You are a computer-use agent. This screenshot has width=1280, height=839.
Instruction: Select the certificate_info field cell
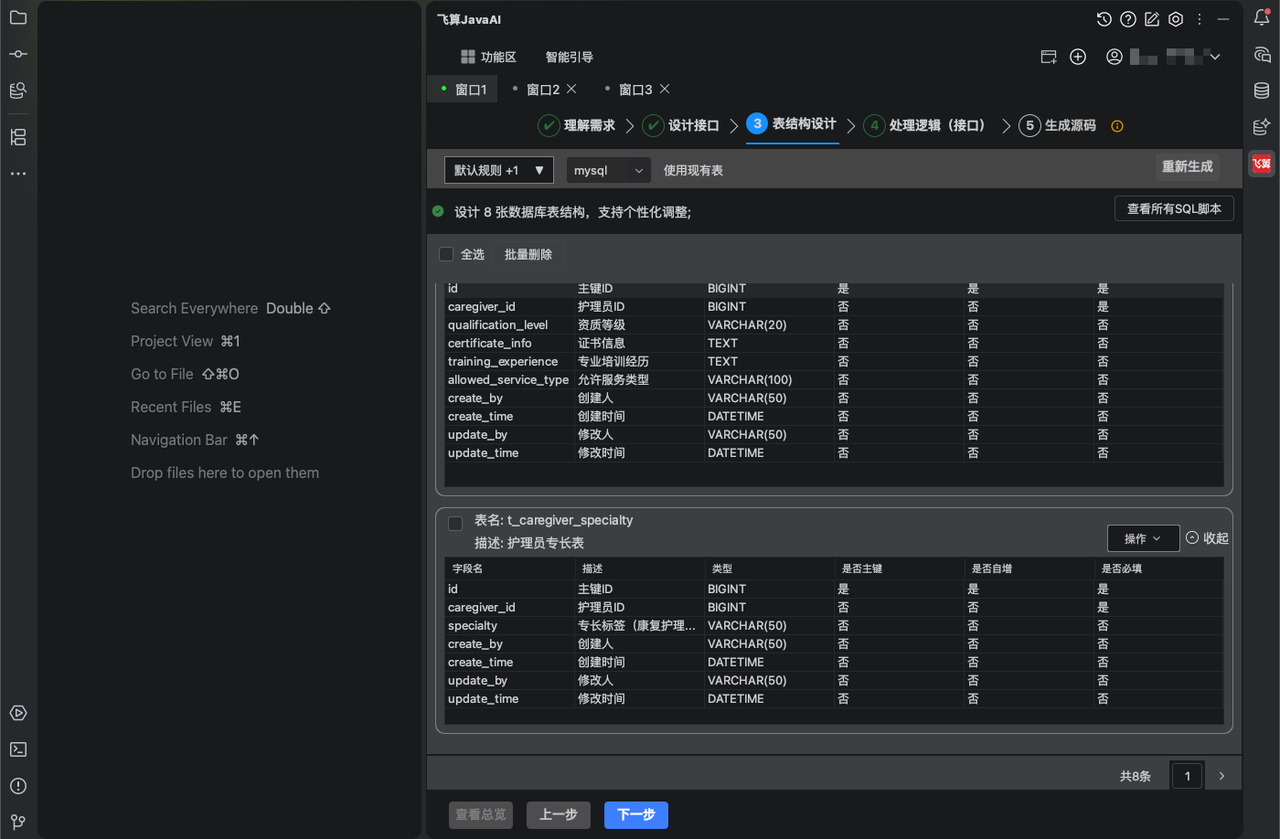click(509, 343)
